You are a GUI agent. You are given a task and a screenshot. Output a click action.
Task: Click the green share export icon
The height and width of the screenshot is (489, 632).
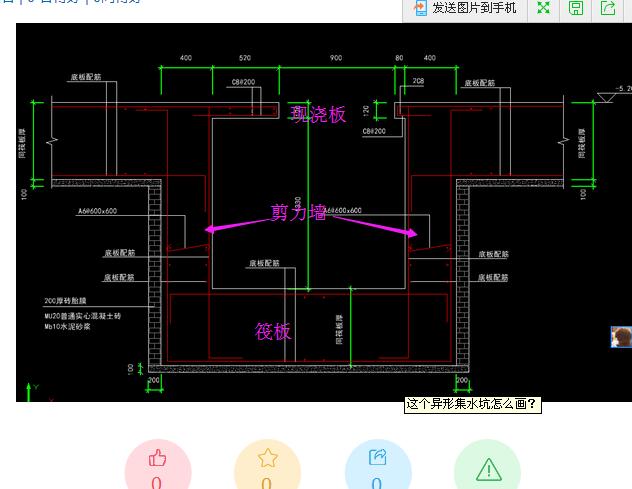[x=608, y=8]
